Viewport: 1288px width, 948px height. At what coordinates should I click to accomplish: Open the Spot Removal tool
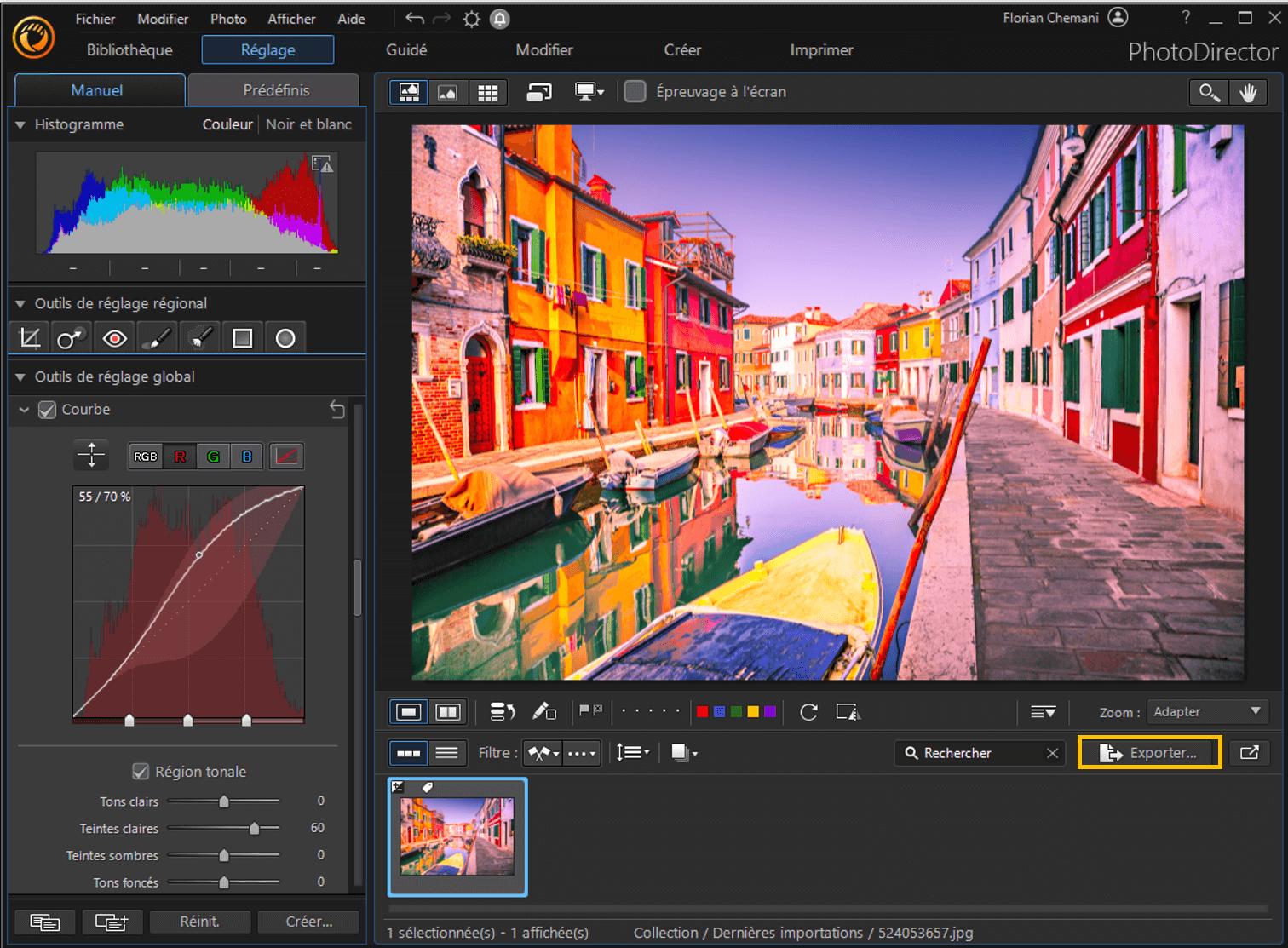pyautogui.click(x=71, y=336)
